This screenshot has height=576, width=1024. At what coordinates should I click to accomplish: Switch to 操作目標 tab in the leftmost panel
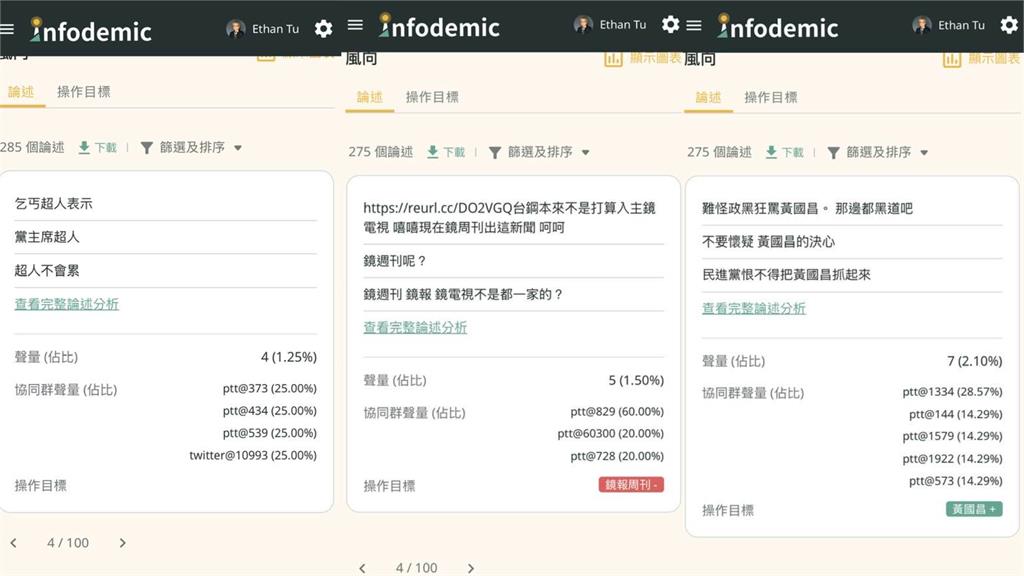point(84,92)
